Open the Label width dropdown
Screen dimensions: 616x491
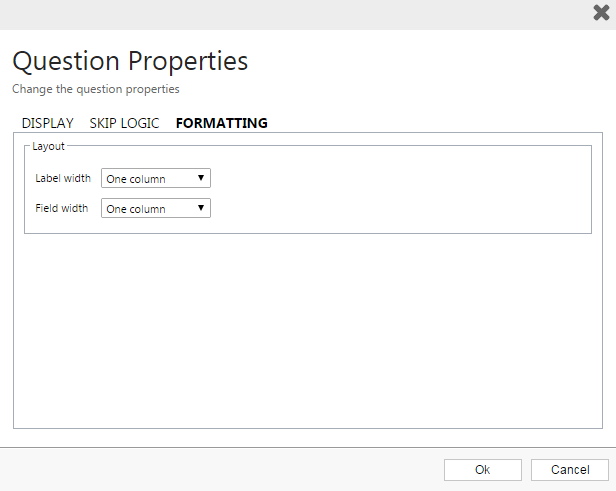[150, 179]
